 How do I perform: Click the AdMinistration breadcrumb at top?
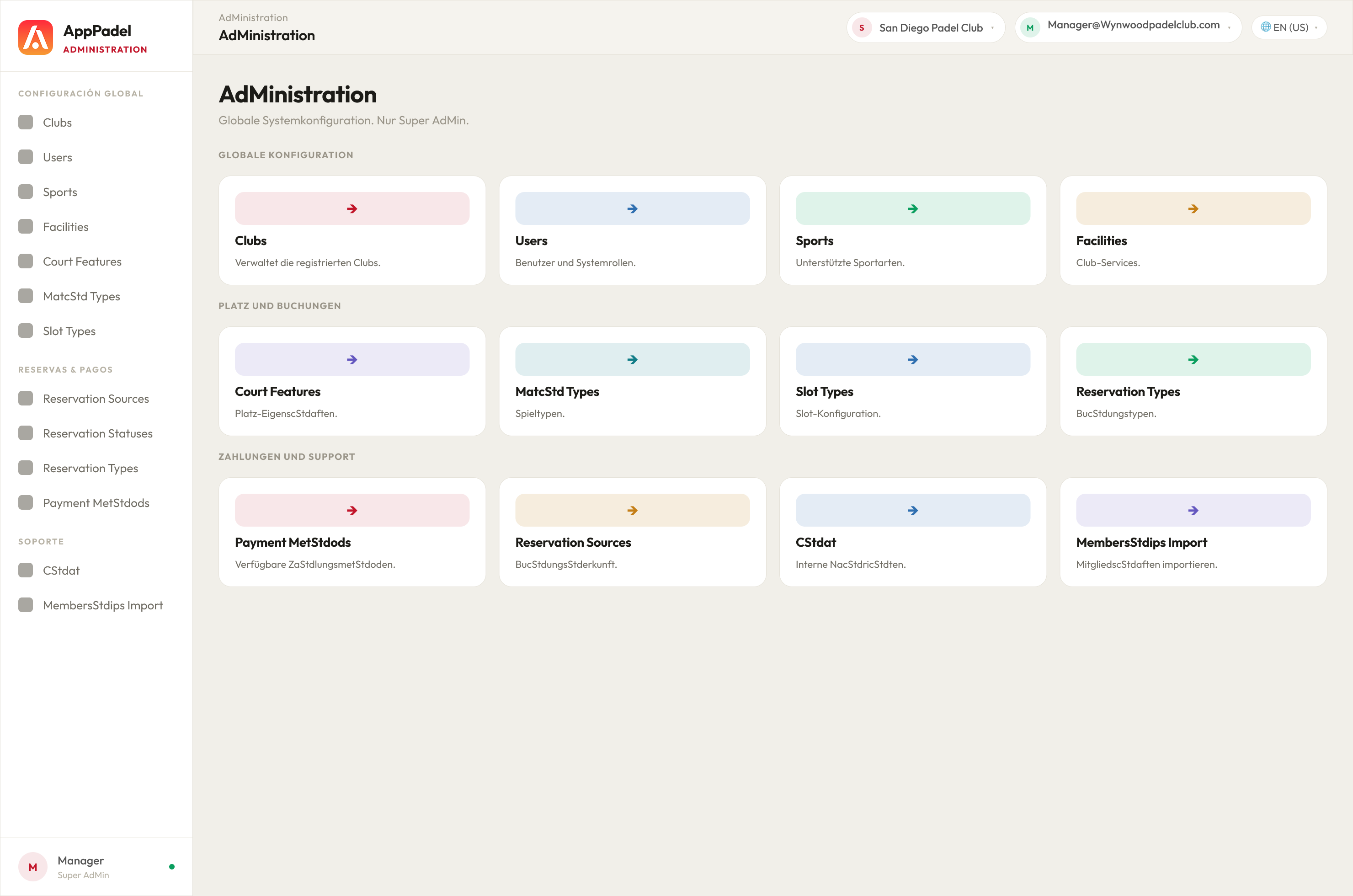tap(253, 18)
